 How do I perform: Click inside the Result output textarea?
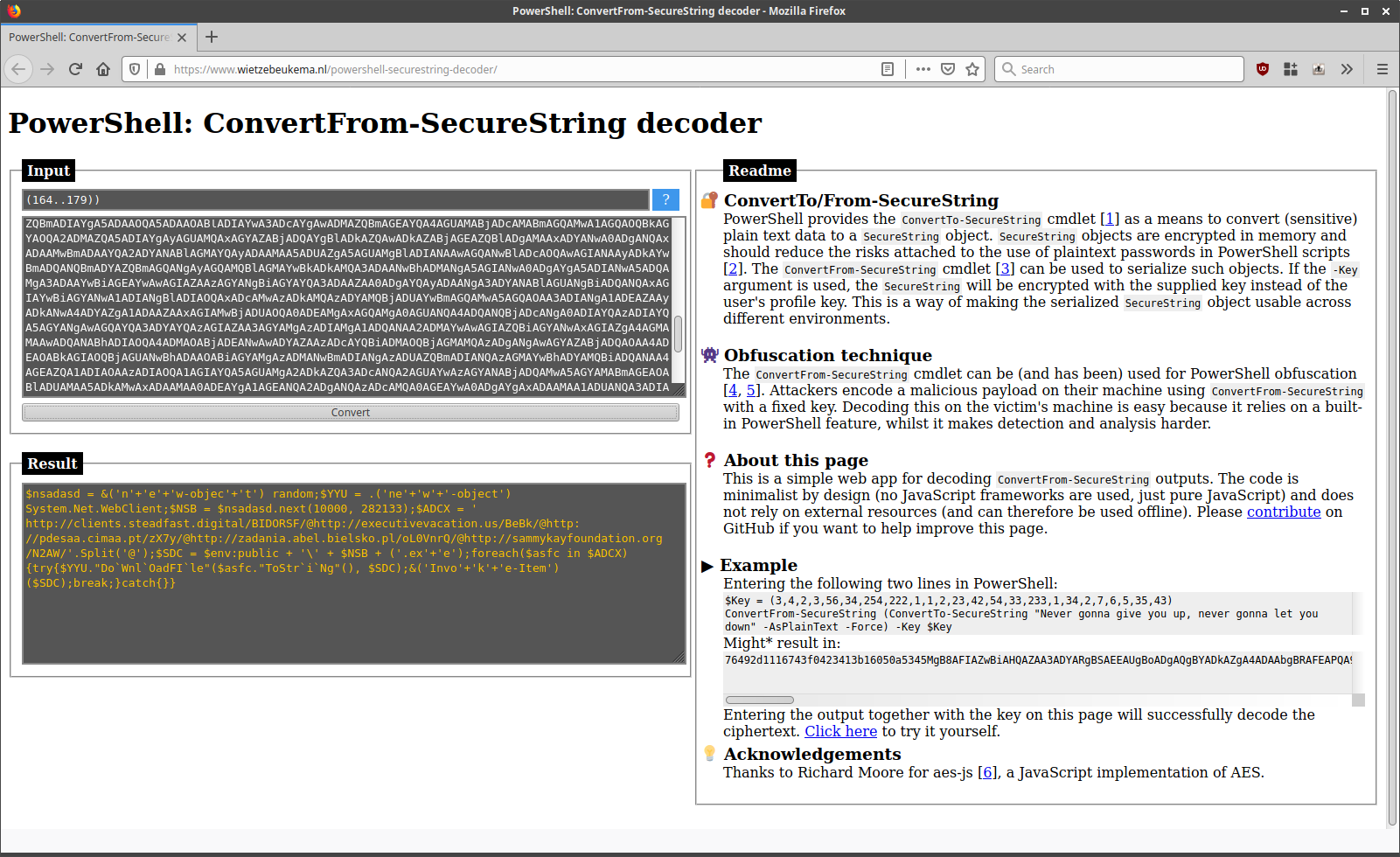pyautogui.click(x=354, y=574)
